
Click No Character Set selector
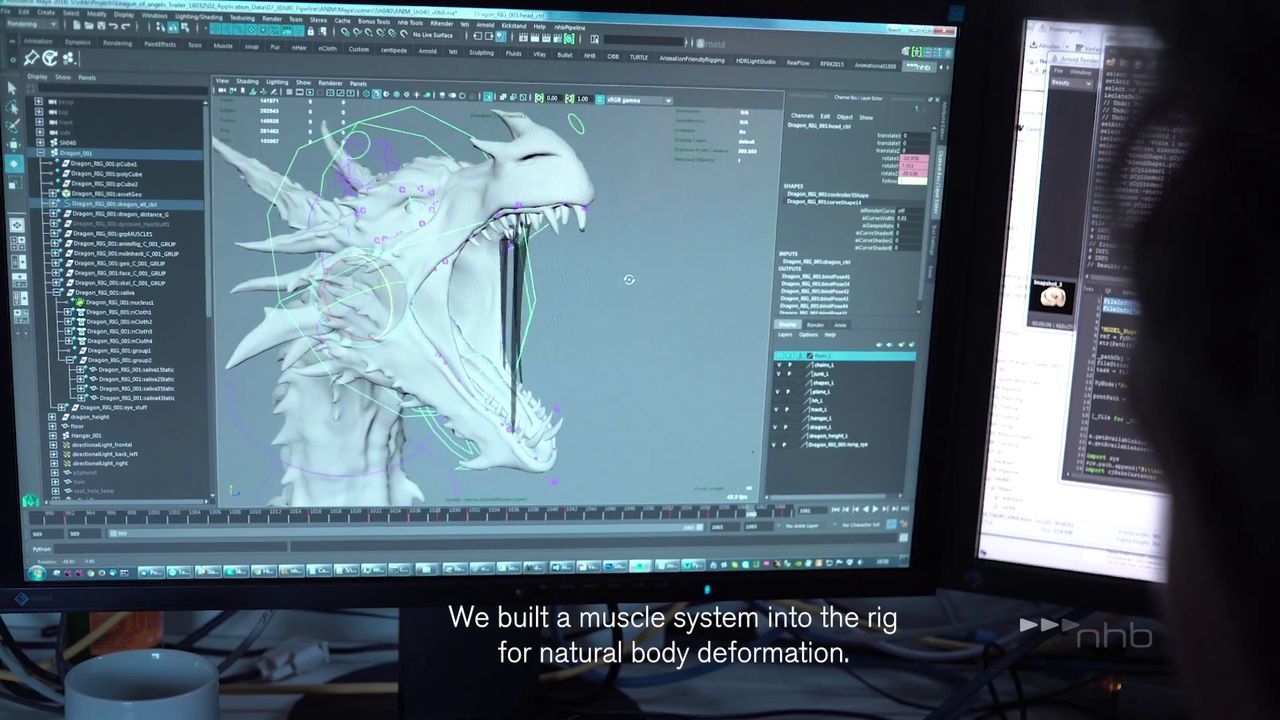coord(861,525)
